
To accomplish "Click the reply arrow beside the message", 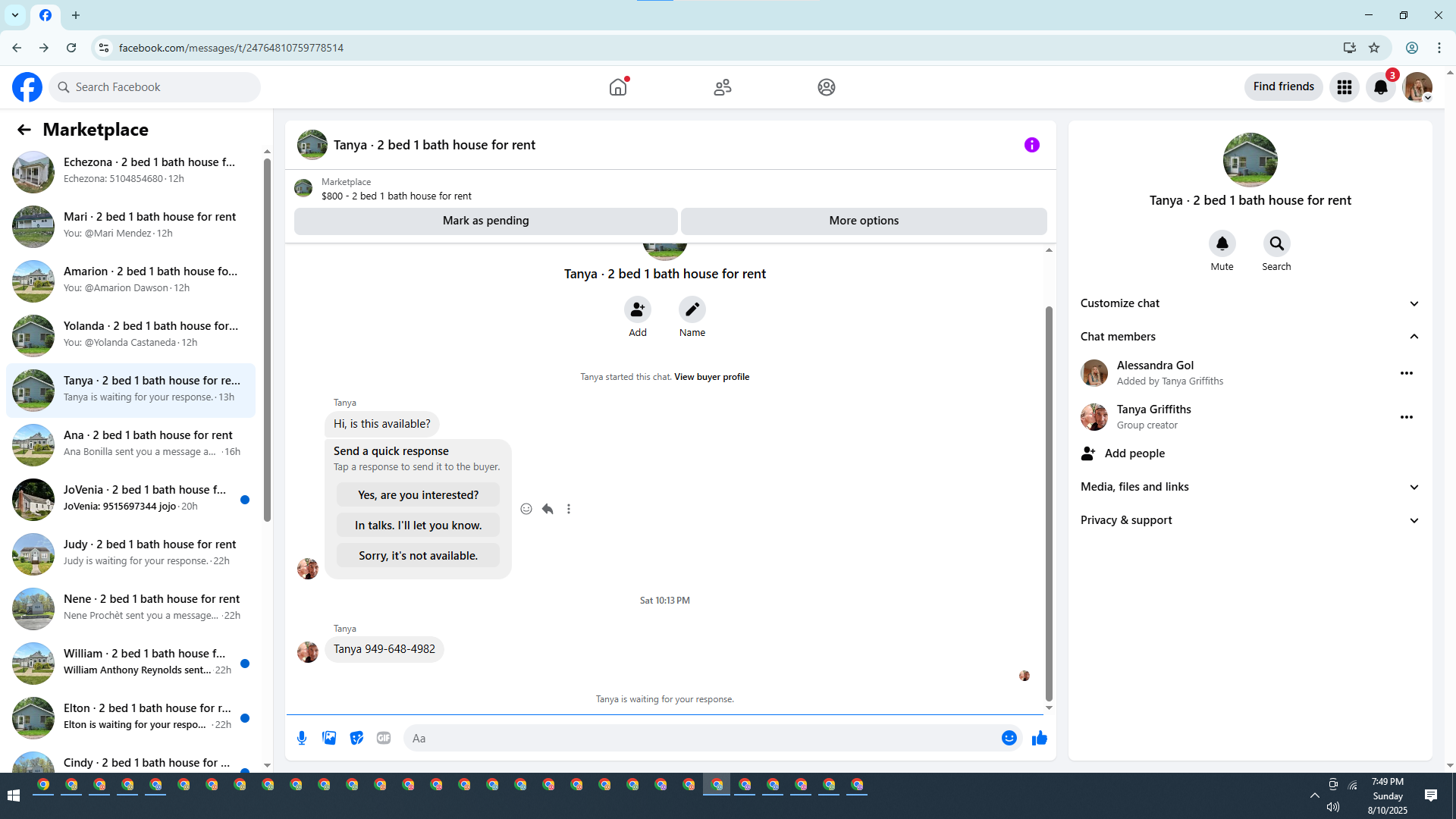I will pos(548,509).
